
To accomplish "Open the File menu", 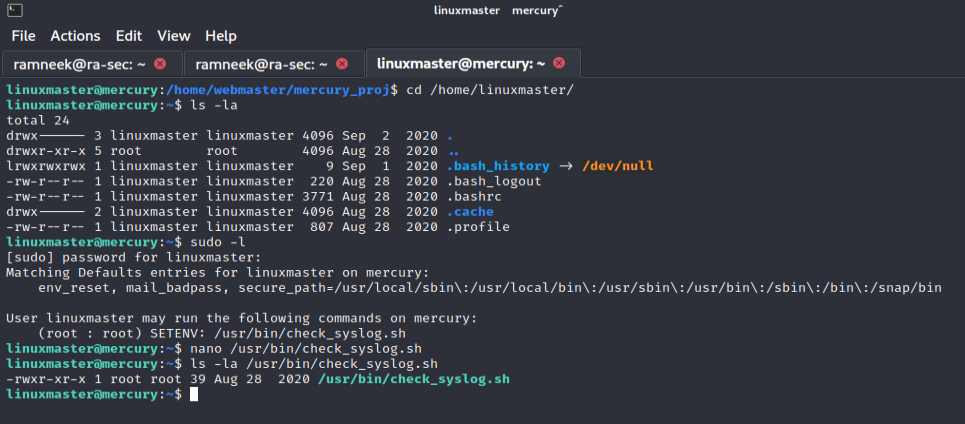I will click(23, 36).
